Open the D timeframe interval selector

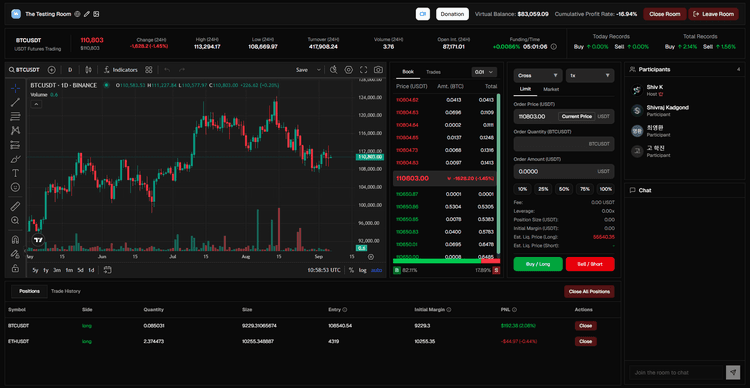click(70, 70)
